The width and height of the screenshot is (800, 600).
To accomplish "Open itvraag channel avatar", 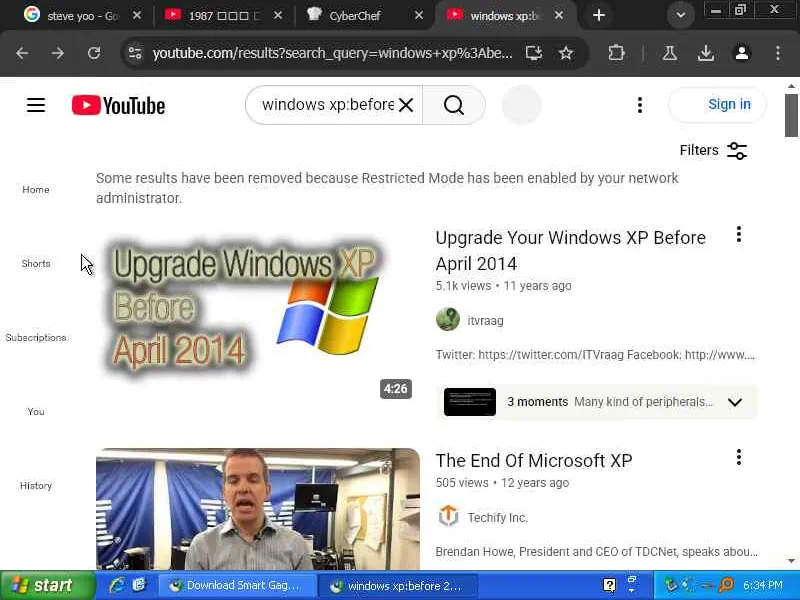I will 448,319.
